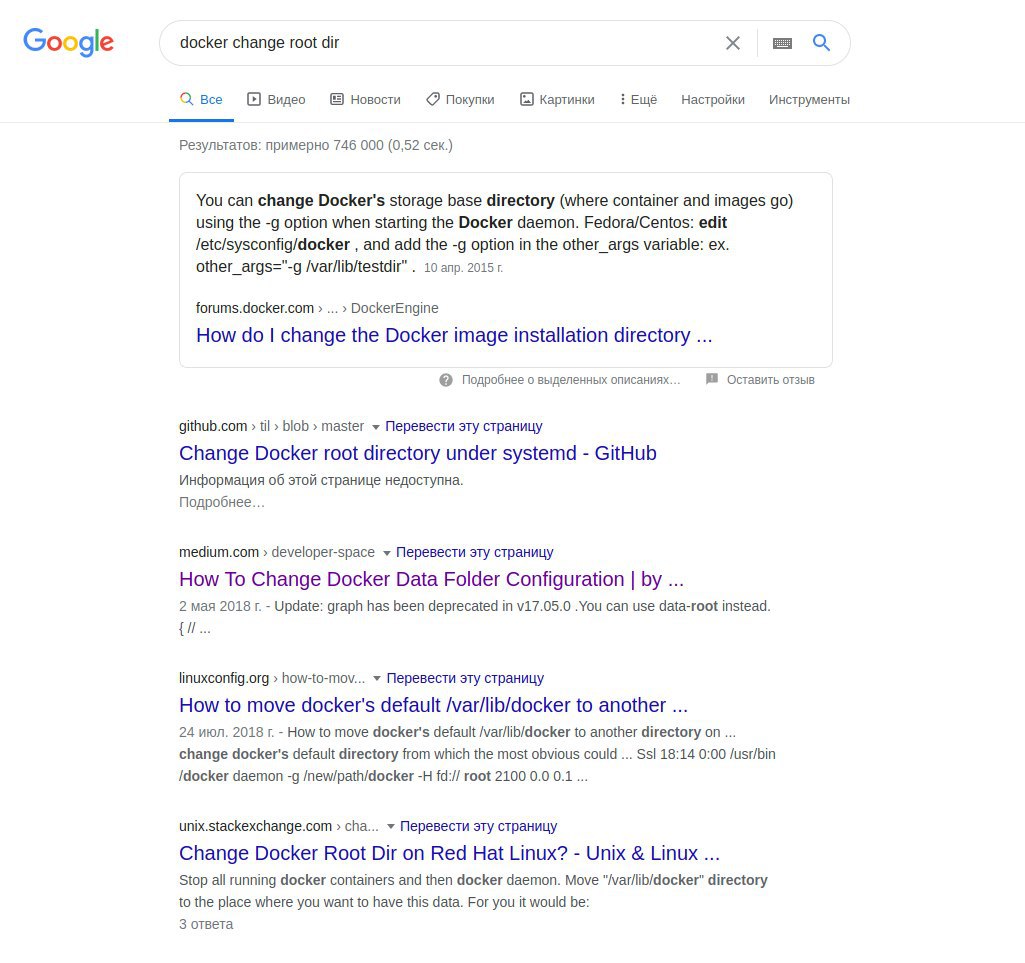Open the on-screen keyboard icon

point(782,43)
